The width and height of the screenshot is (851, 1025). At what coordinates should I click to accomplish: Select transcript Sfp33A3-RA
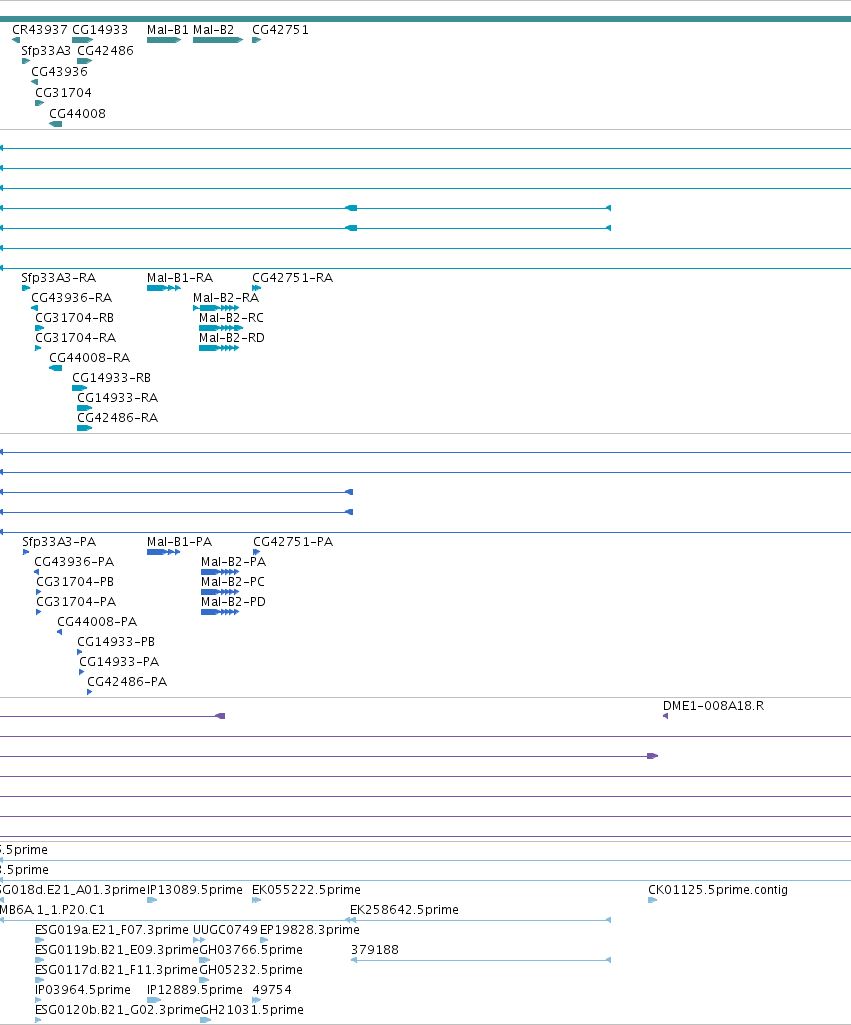tap(58, 278)
